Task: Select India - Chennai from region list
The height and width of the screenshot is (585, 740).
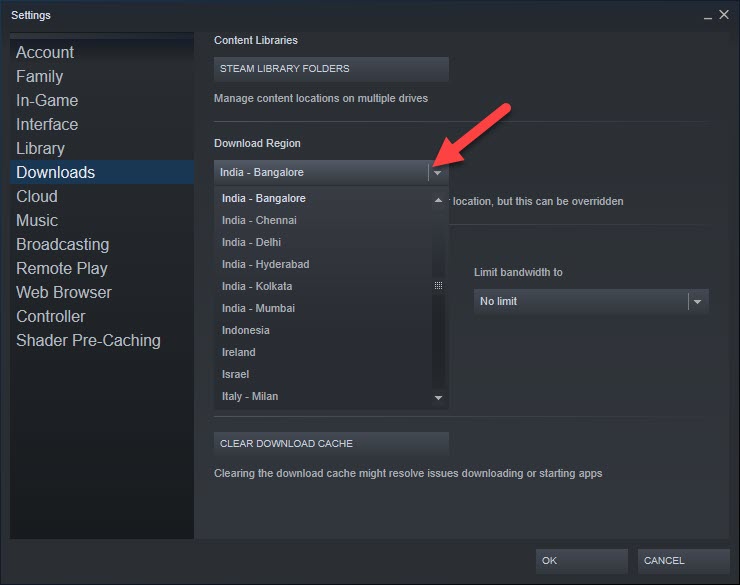Action: click(259, 220)
